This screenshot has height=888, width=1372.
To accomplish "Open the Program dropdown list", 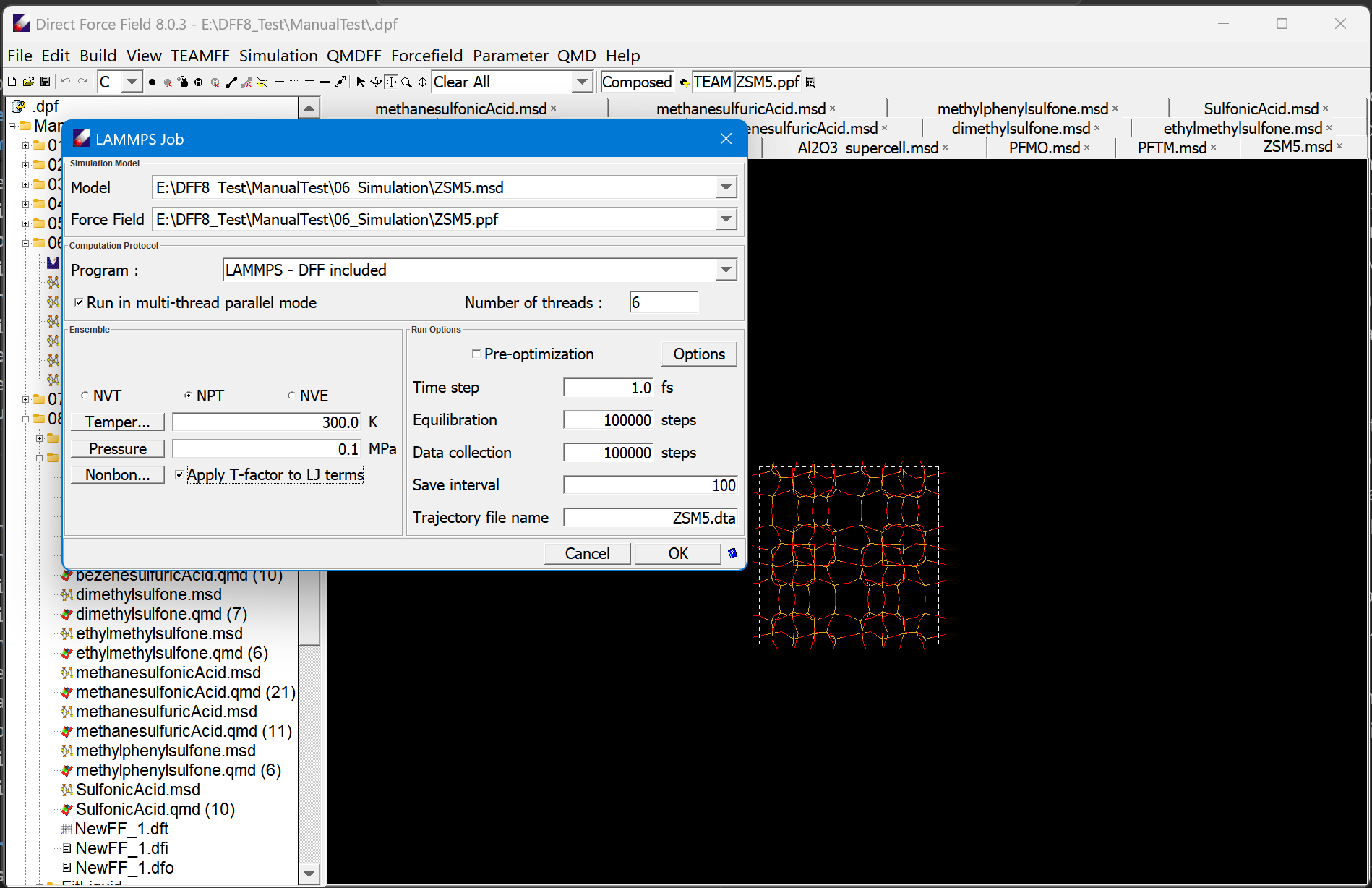I will 725,269.
